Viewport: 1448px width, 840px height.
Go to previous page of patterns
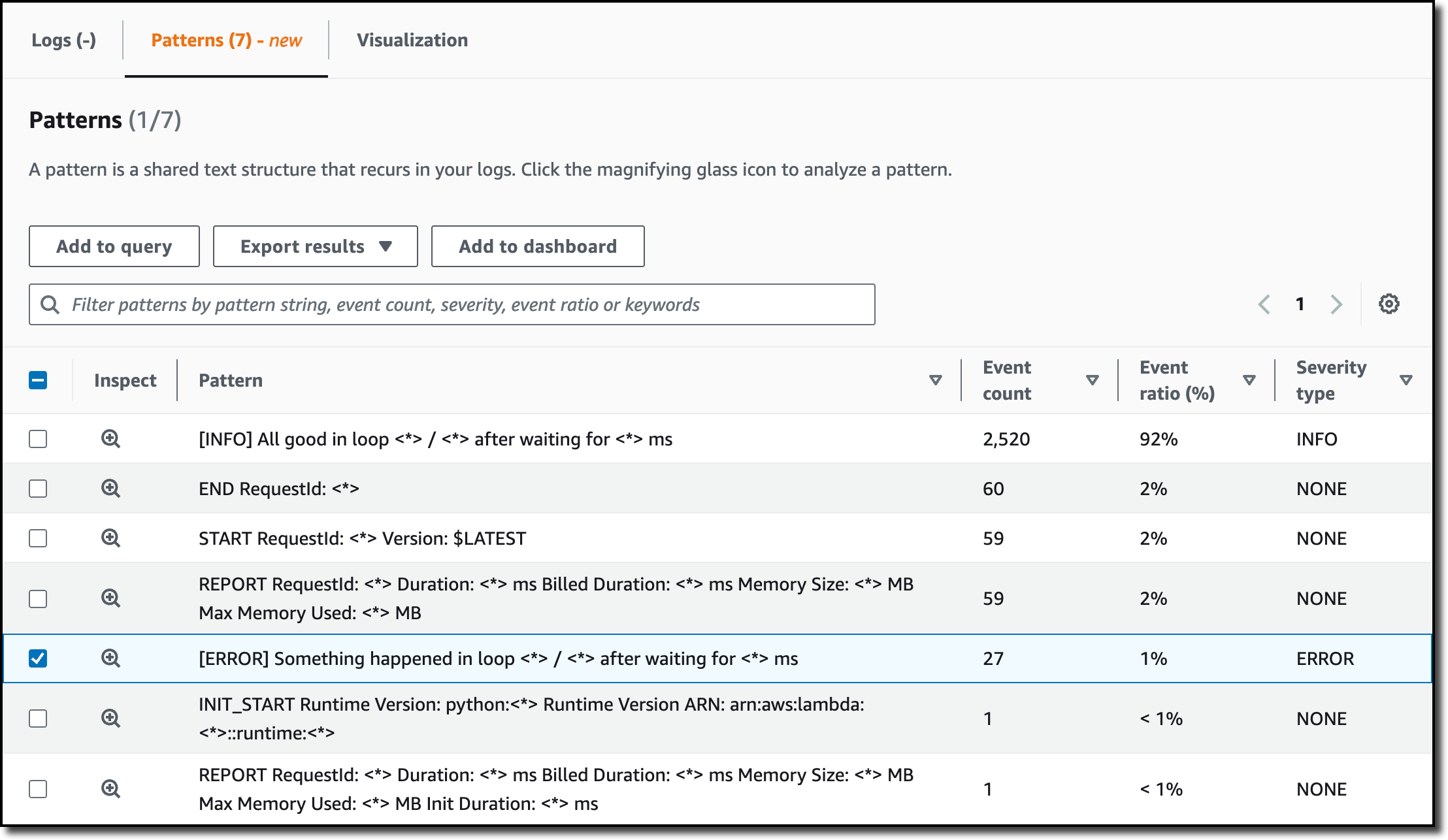point(1264,304)
